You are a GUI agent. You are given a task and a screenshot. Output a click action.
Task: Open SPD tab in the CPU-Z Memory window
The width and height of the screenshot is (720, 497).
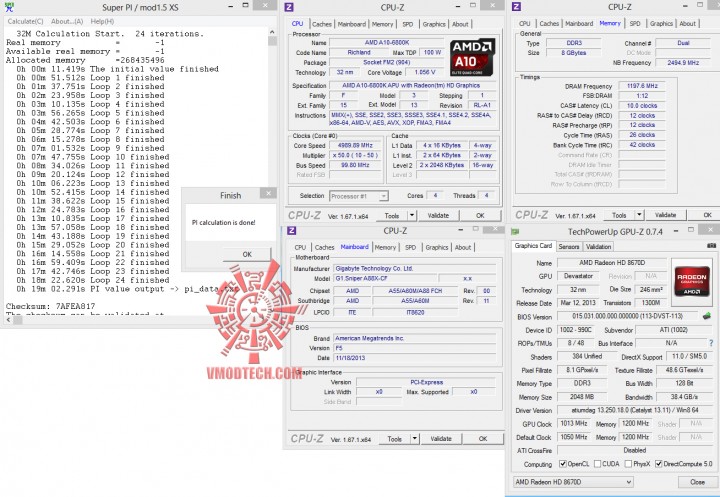pos(635,23)
